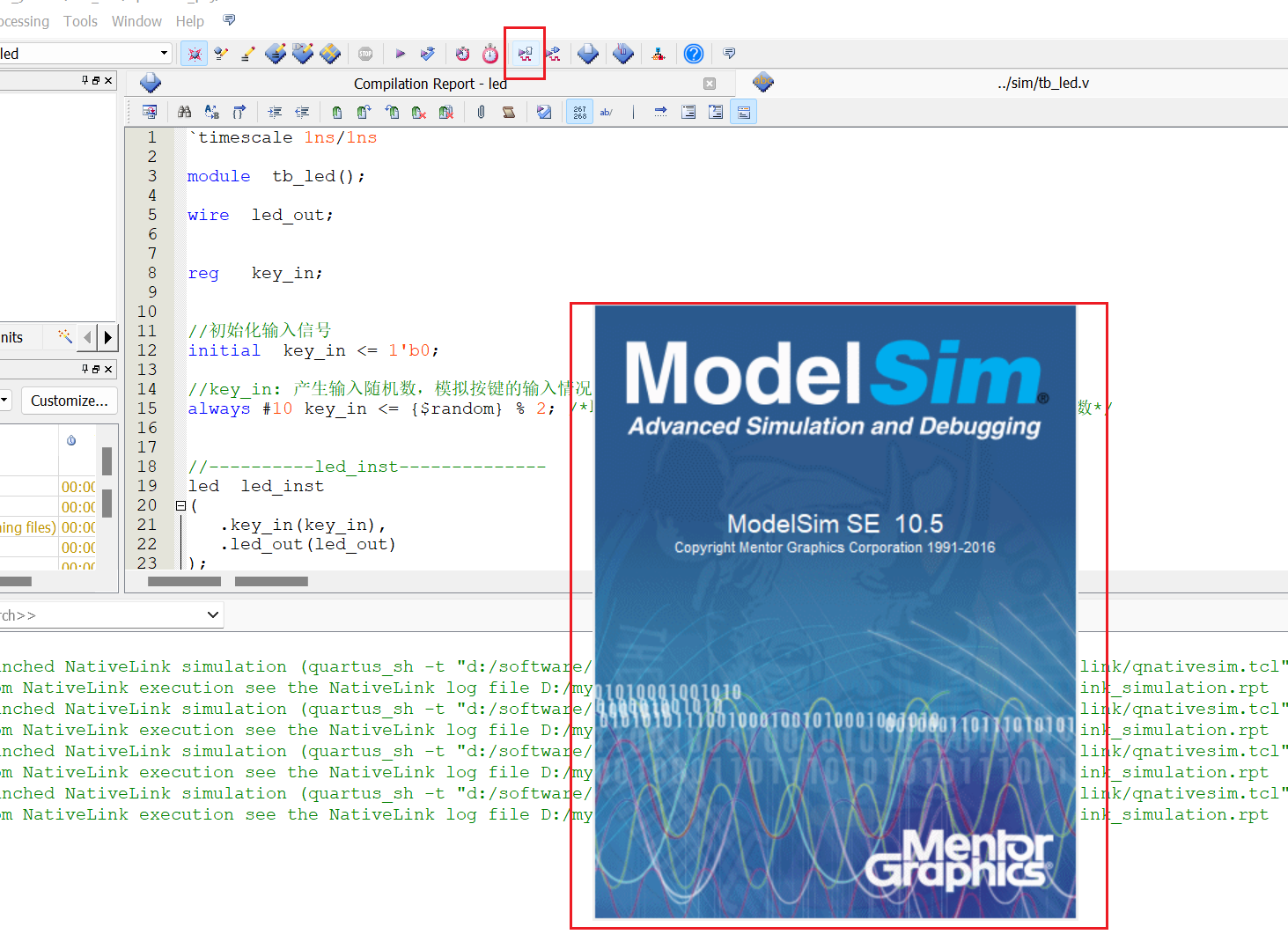Open the Tools menu
This screenshot has height=949, width=1288.
(x=80, y=21)
